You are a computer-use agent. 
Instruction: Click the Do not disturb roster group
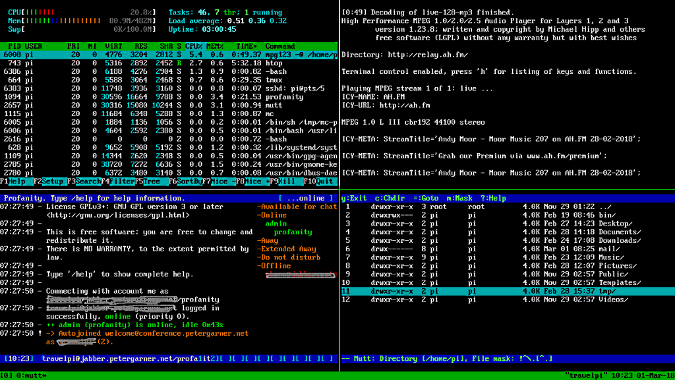coord(289,257)
